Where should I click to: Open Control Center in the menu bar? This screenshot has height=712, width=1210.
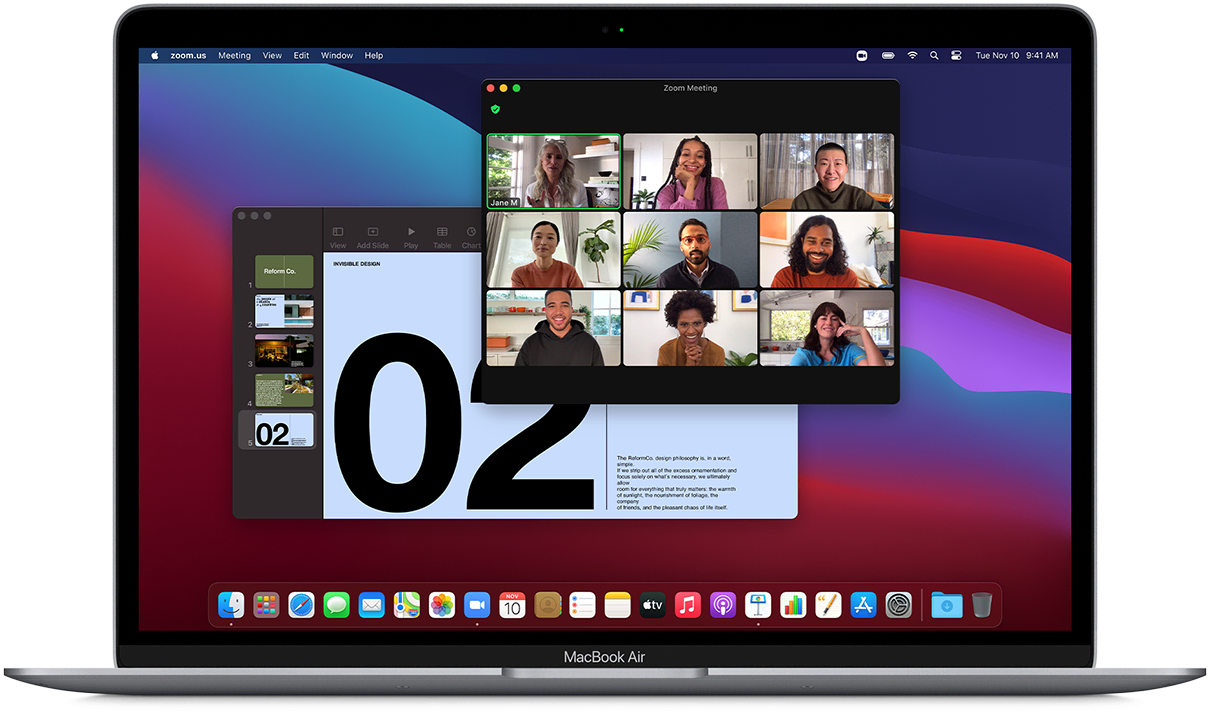click(956, 56)
